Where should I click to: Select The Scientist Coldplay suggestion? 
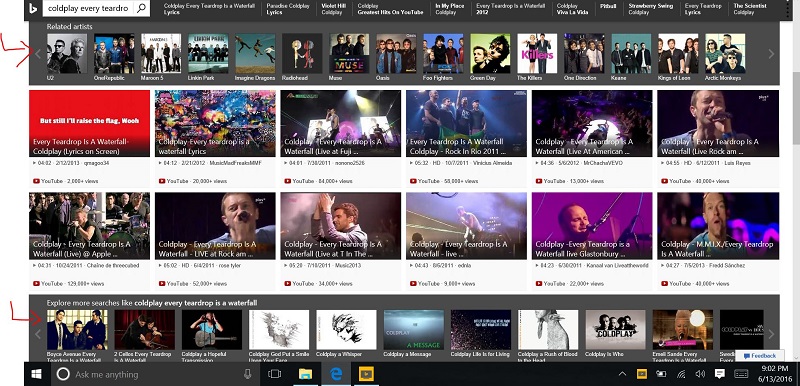(750, 9)
